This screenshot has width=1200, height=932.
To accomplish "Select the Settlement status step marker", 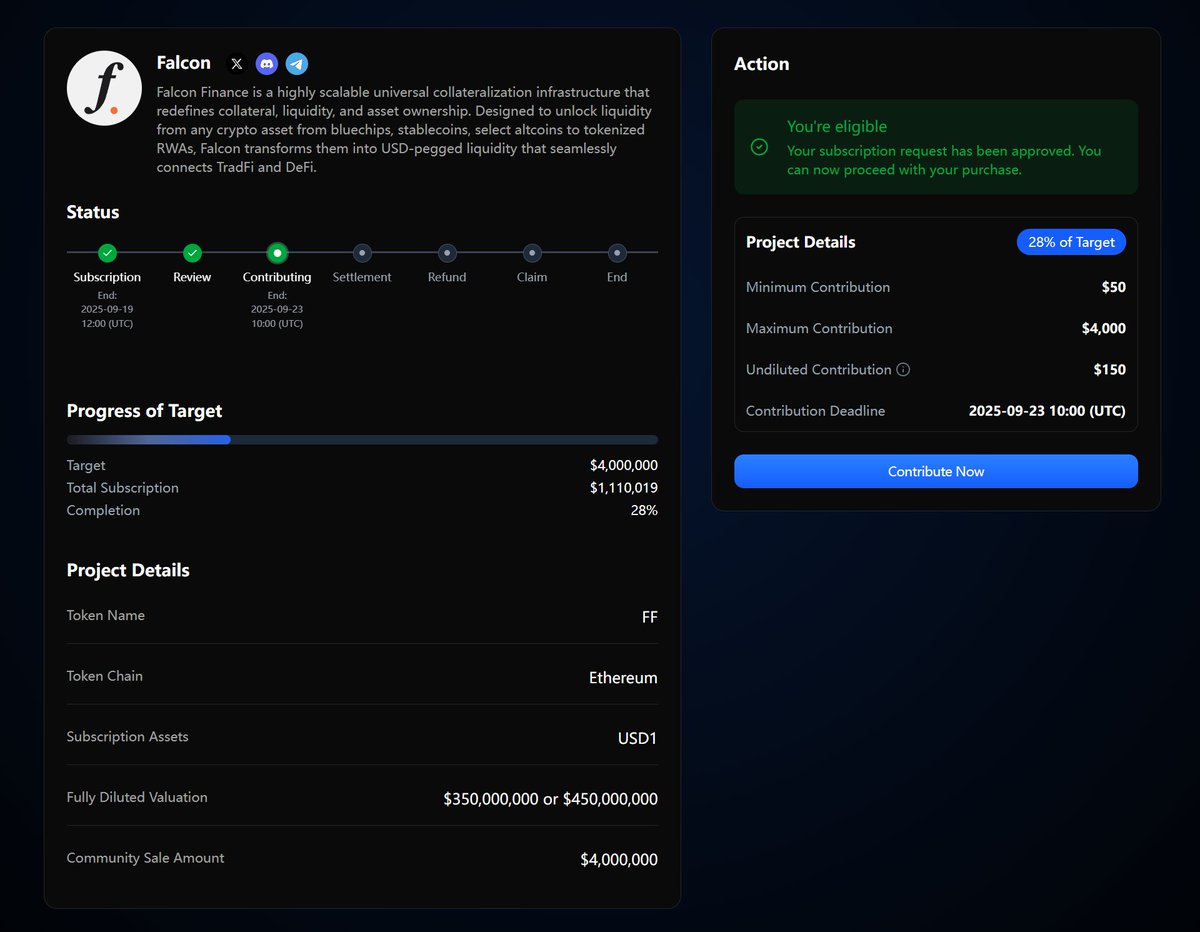I will pyautogui.click(x=362, y=253).
